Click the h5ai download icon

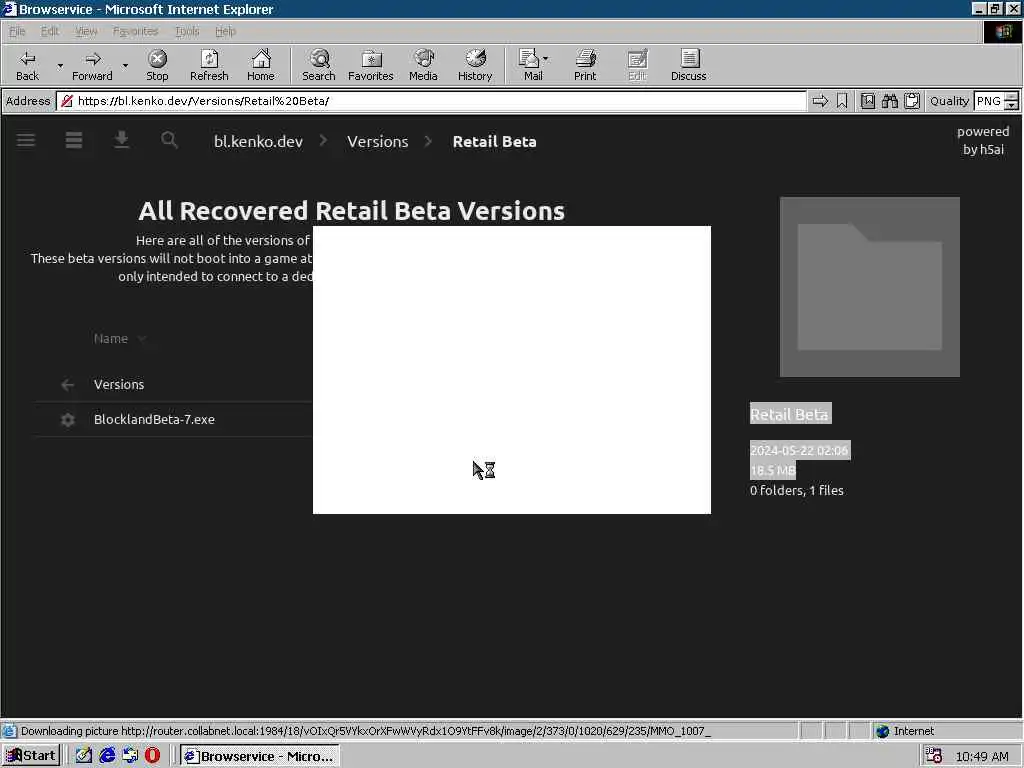(x=121, y=140)
